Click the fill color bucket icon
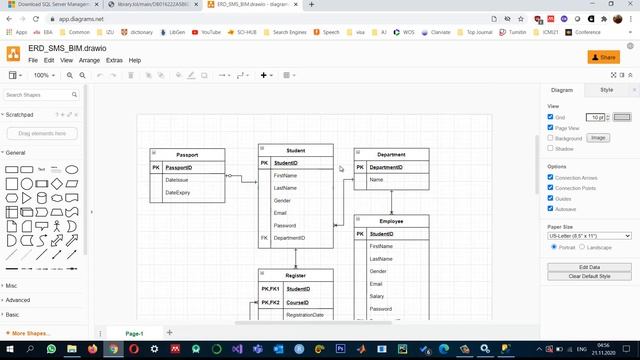The height and width of the screenshot is (360, 640). [x=178, y=76]
